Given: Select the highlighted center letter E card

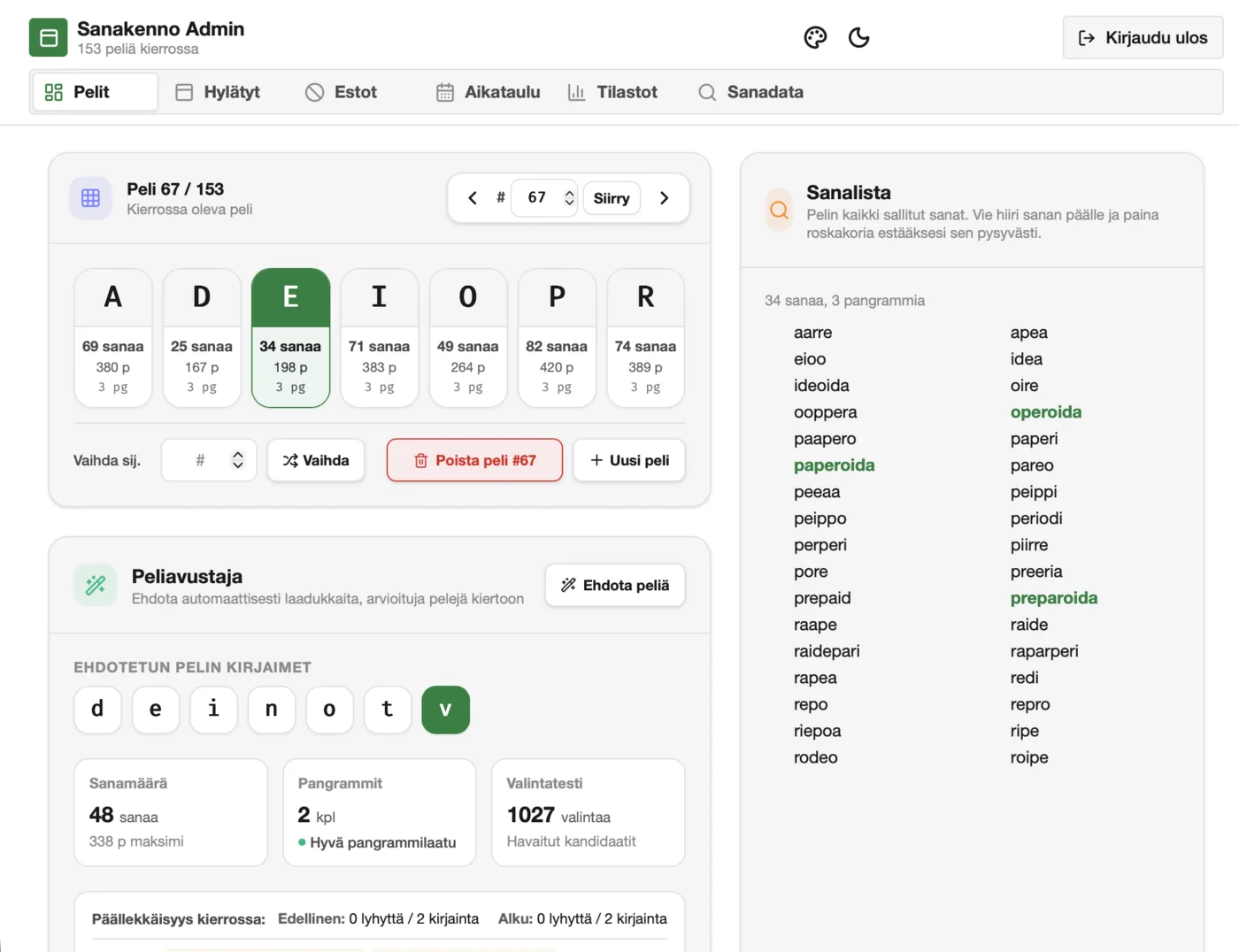Looking at the screenshot, I should (x=290, y=338).
